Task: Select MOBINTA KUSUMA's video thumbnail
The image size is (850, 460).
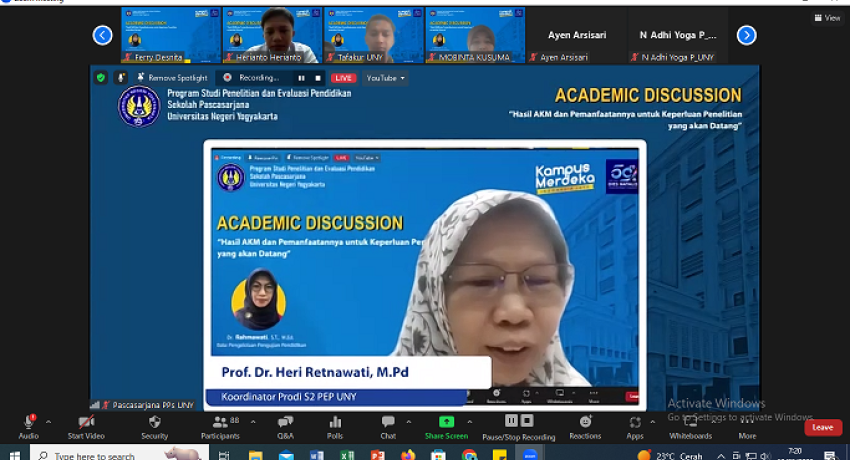Action: click(475, 35)
